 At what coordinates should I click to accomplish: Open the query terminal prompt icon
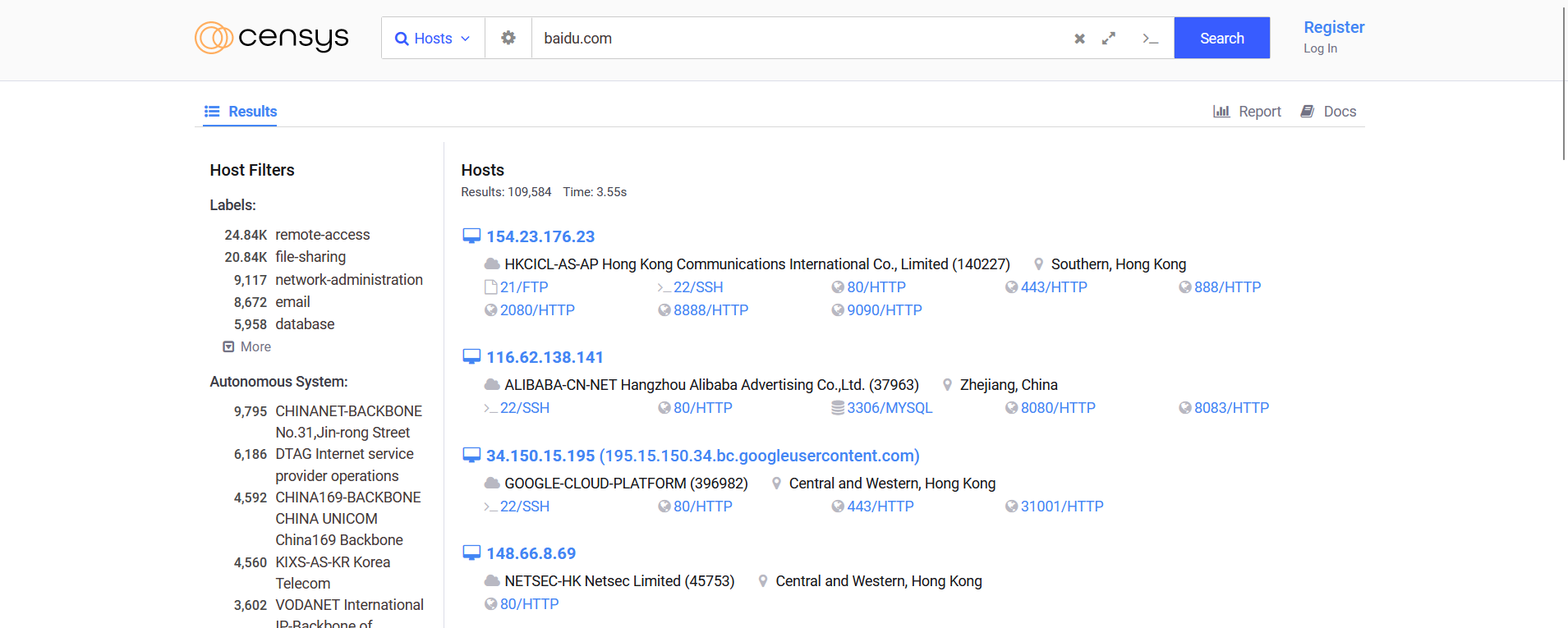click(1151, 39)
